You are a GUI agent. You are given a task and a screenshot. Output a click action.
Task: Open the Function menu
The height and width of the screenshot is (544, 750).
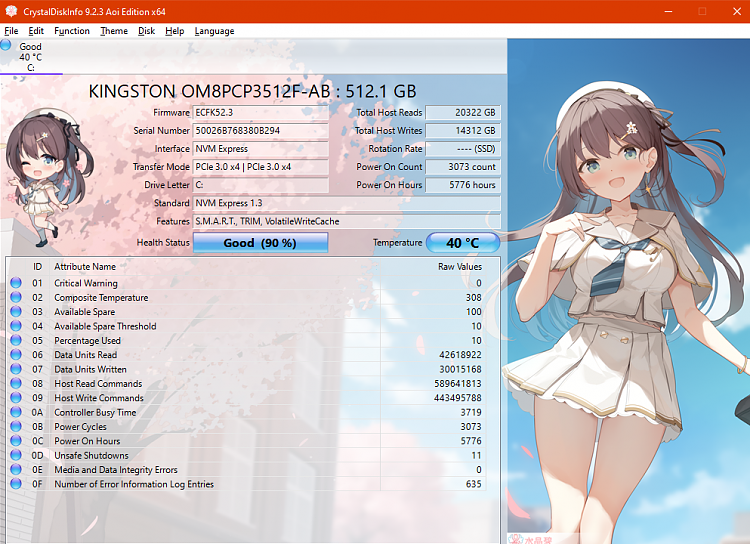[x=72, y=31]
